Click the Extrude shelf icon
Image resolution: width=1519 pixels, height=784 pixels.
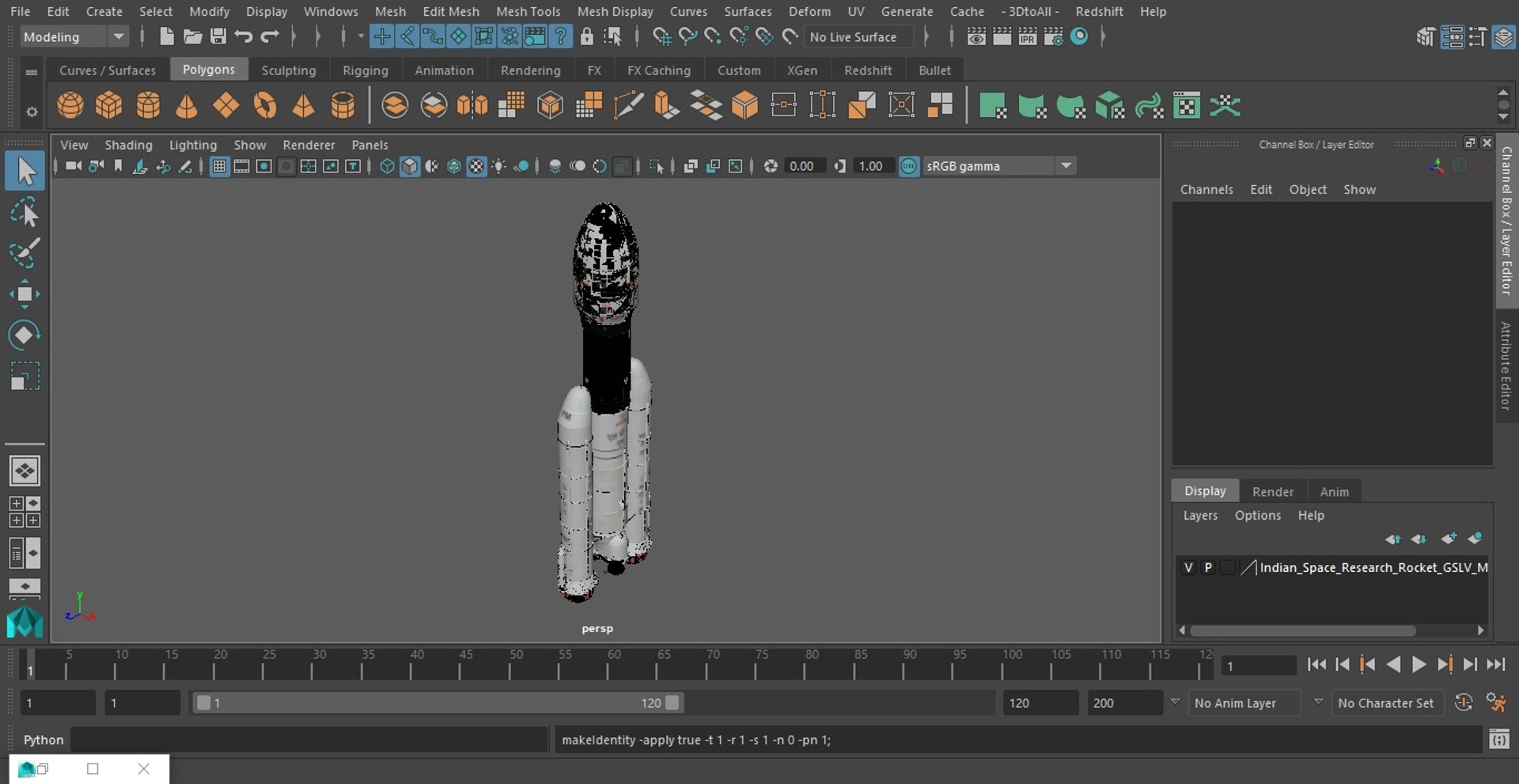(x=667, y=105)
